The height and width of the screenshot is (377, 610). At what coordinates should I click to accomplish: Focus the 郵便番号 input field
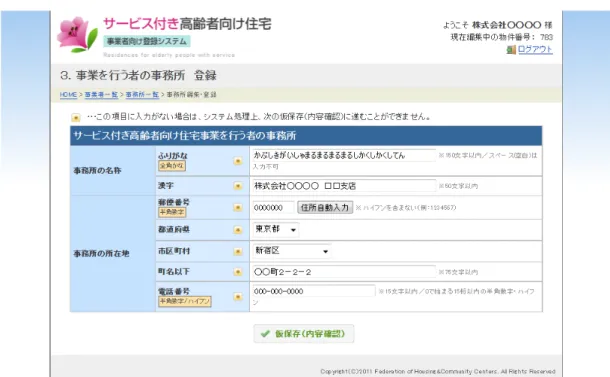point(273,208)
